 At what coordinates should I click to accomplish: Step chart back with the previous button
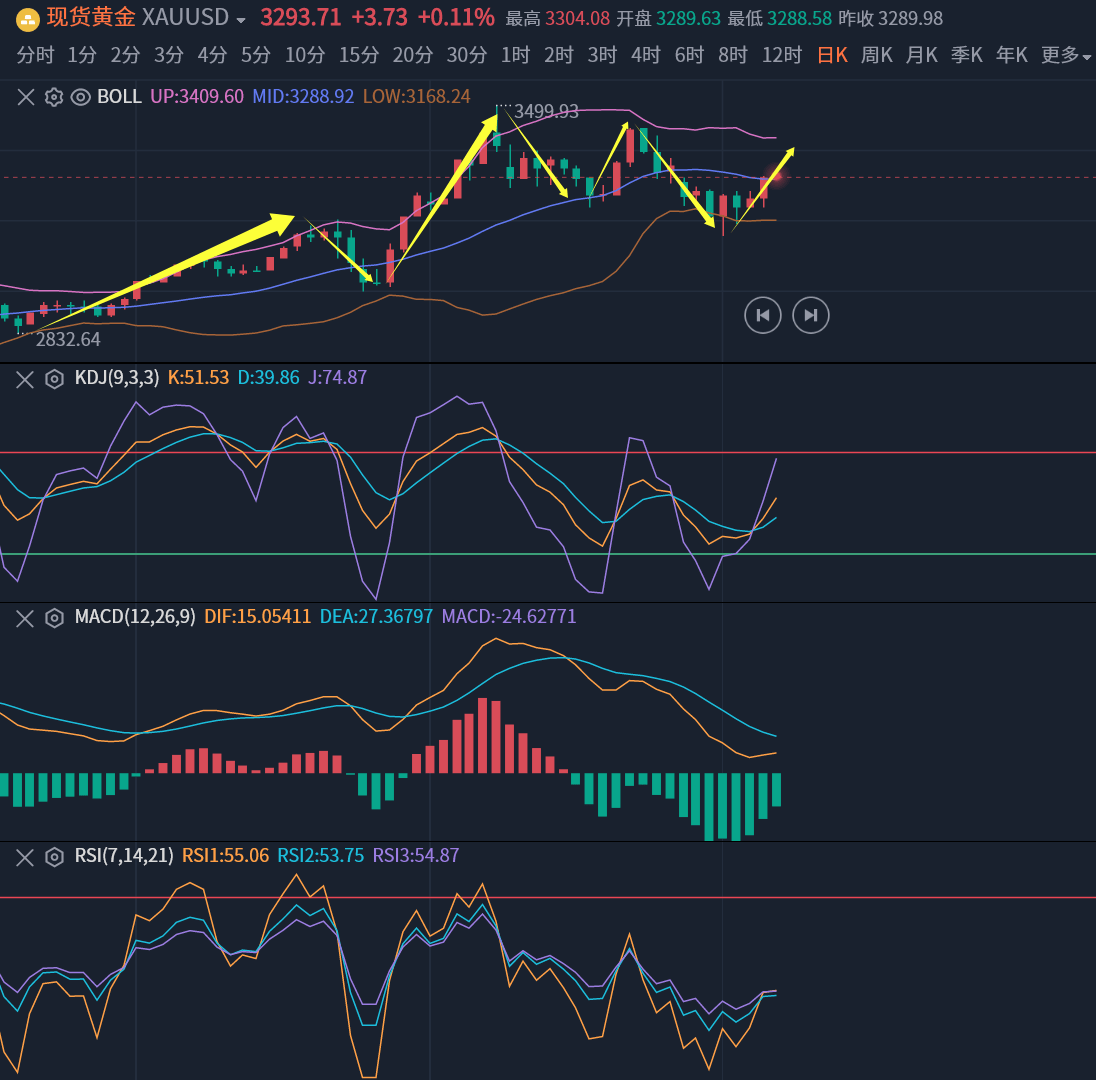763,316
